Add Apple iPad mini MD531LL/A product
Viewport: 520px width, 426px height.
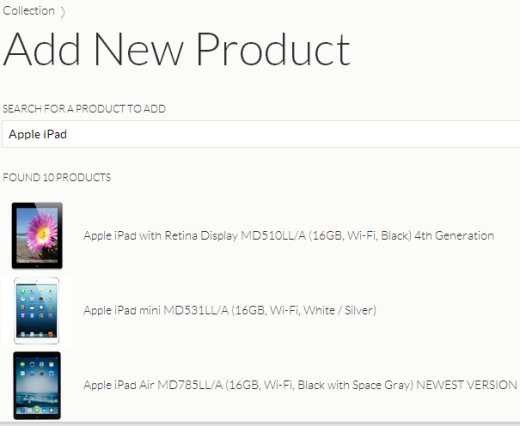point(230,310)
